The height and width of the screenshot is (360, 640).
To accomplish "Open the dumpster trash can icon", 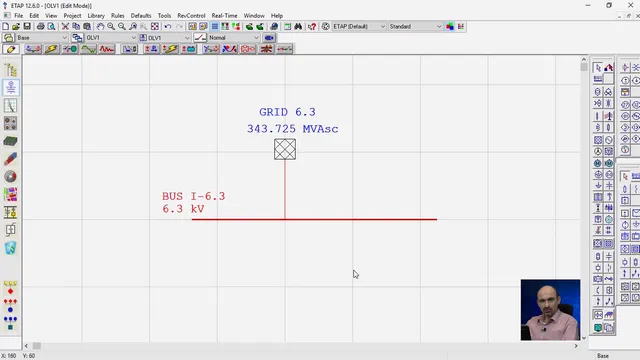I will (11, 248).
